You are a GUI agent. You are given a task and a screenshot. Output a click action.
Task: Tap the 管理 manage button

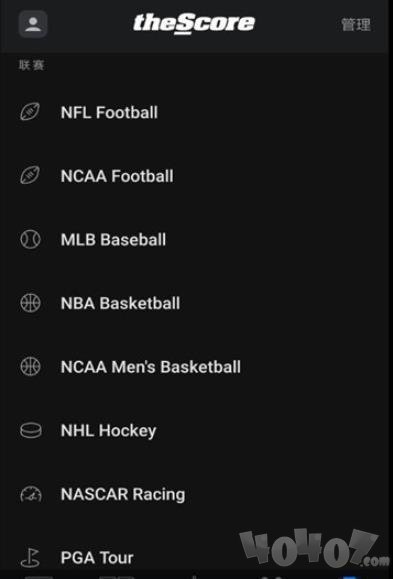coord(355,25)
